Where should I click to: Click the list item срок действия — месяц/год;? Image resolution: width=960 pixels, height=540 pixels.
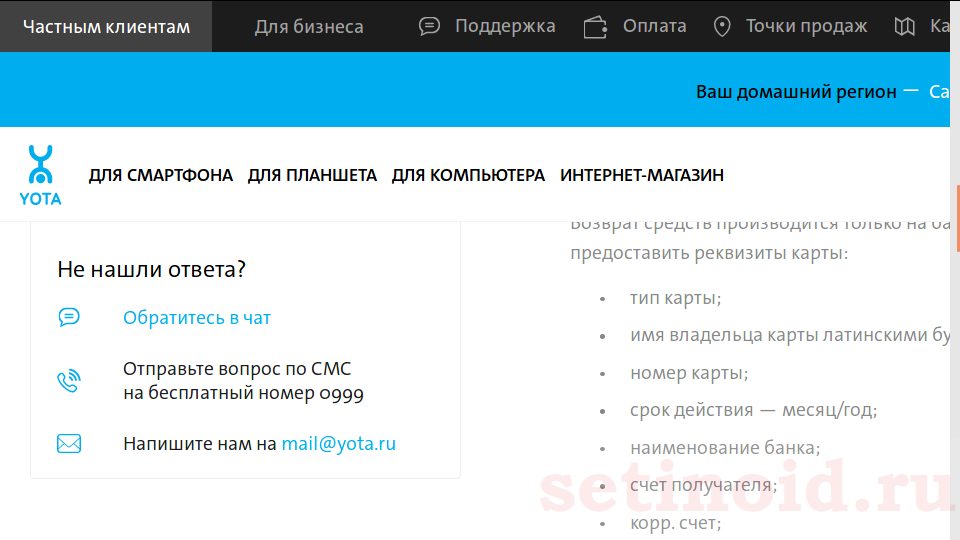[753, 410]
